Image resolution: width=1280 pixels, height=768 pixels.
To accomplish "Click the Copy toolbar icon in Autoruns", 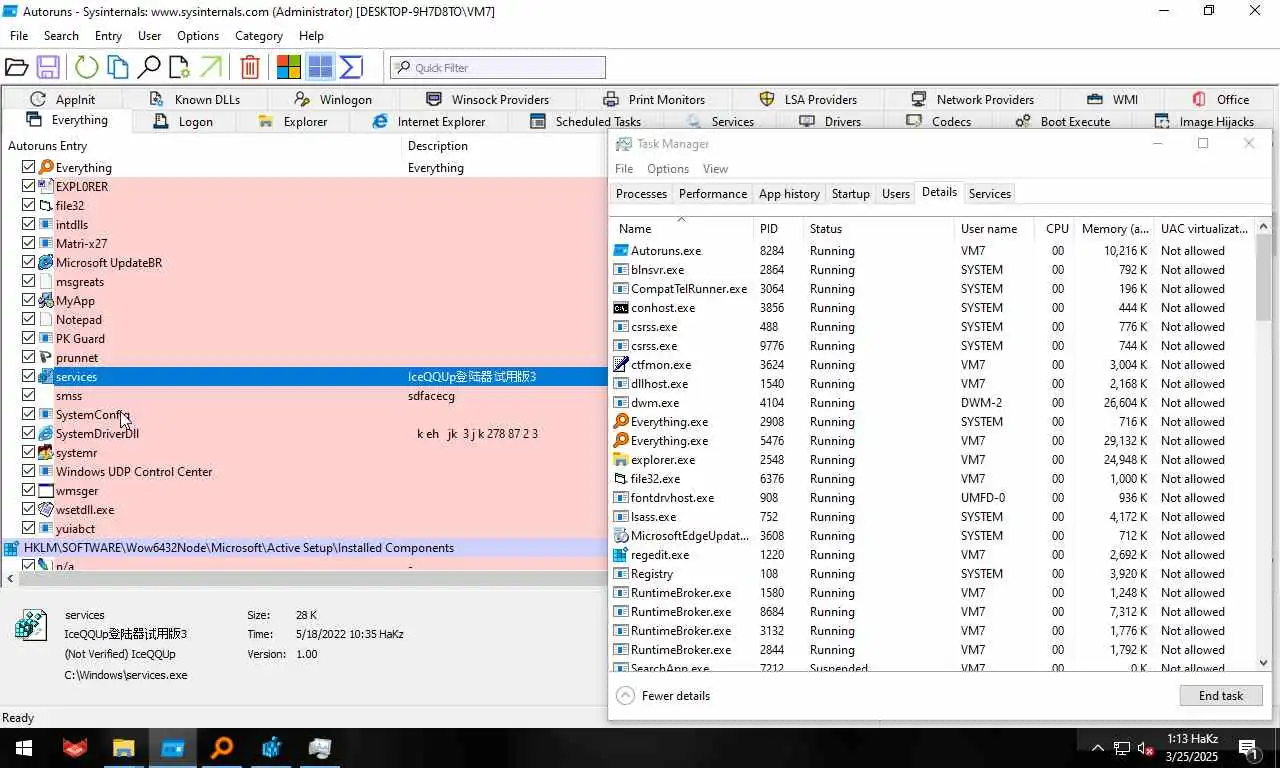I will click(x=118, y=67).
